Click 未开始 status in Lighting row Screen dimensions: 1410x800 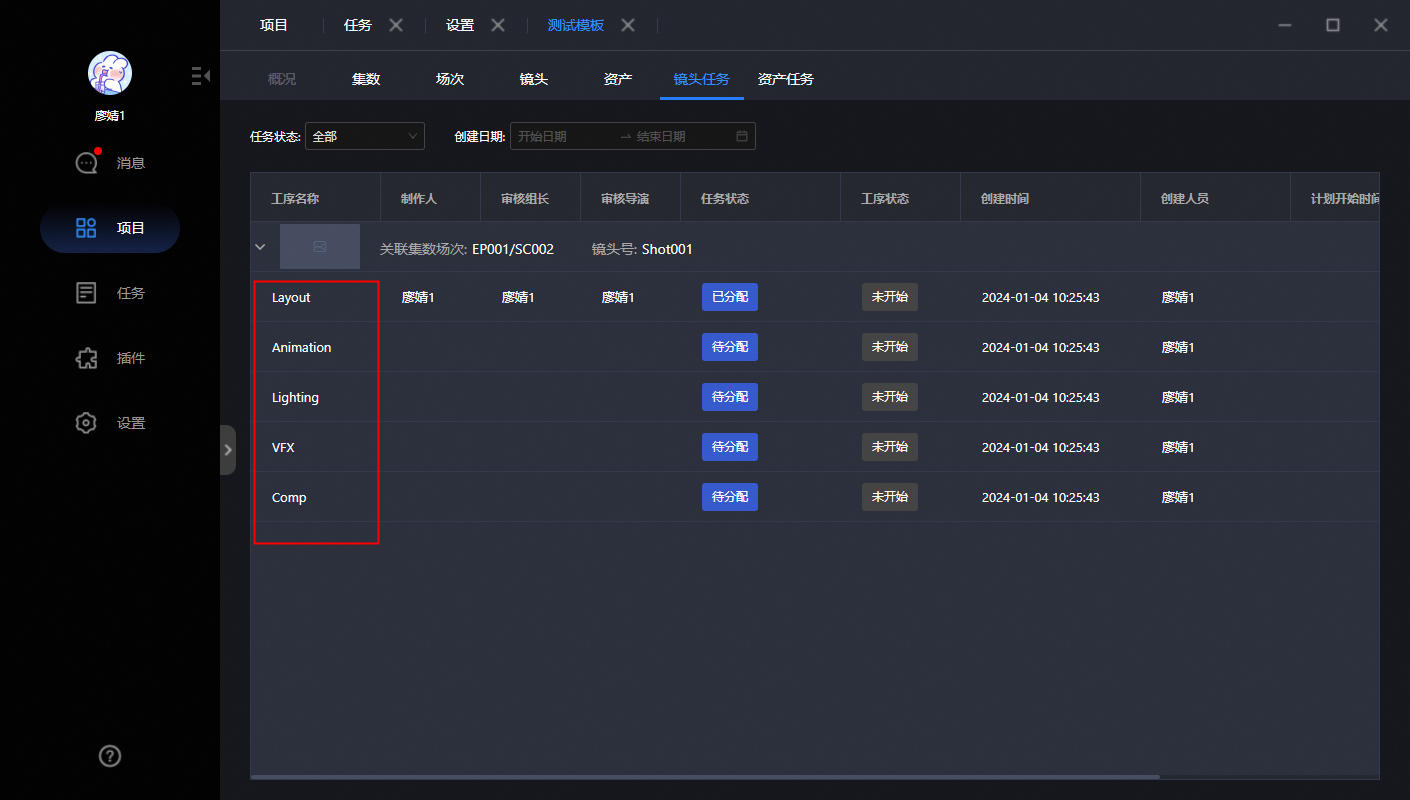pos(890,397)
